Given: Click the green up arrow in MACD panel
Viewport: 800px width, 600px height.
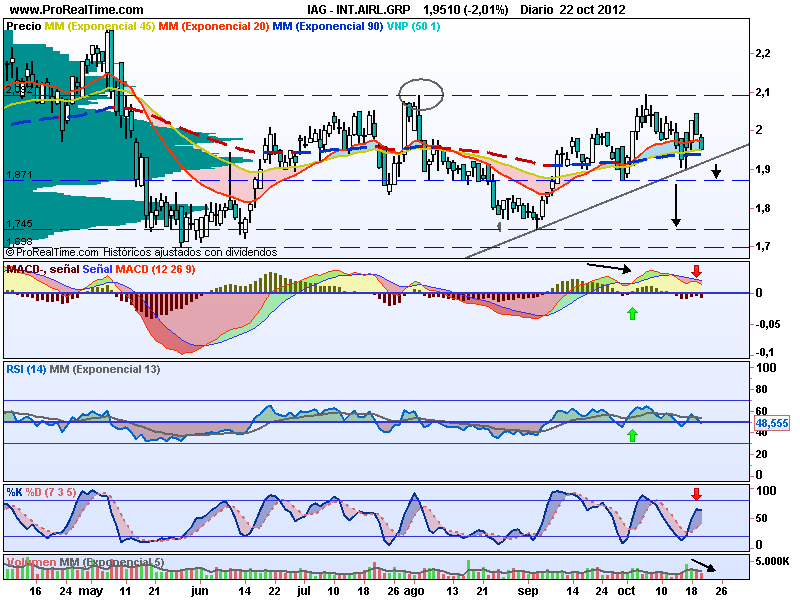Looking at the screenshot, I should click(x=631, y=314).
